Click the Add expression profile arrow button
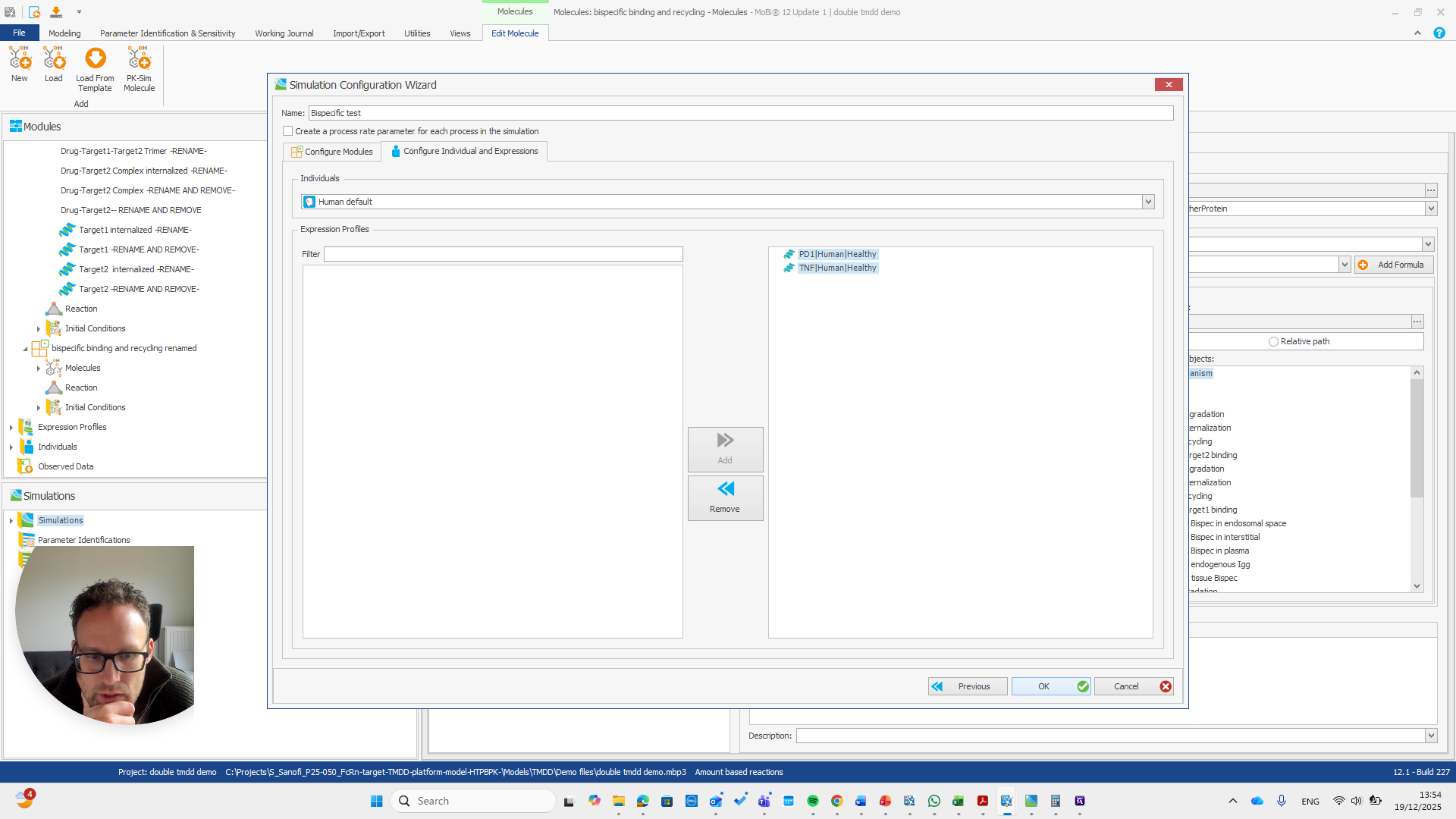The image size is (1456, 819). coord(725,449)
